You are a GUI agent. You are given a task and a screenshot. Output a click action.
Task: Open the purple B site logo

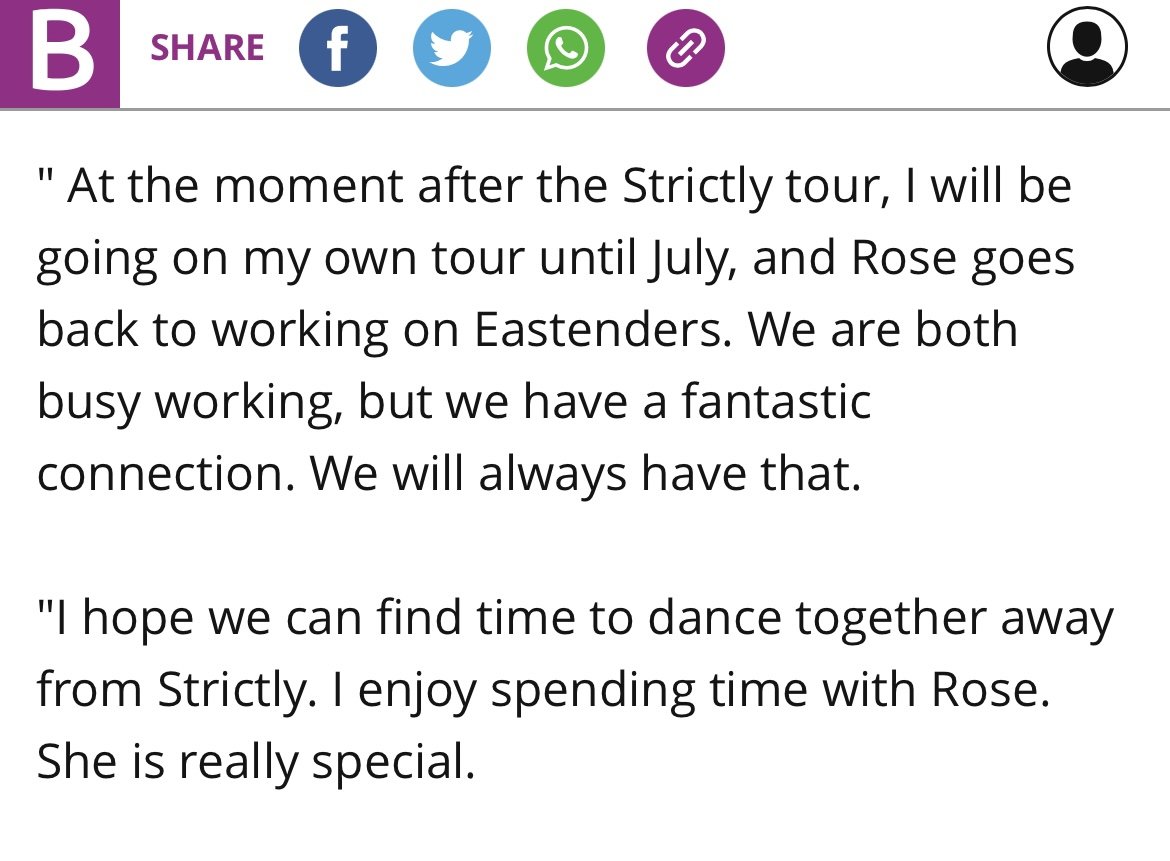point(60,54)
